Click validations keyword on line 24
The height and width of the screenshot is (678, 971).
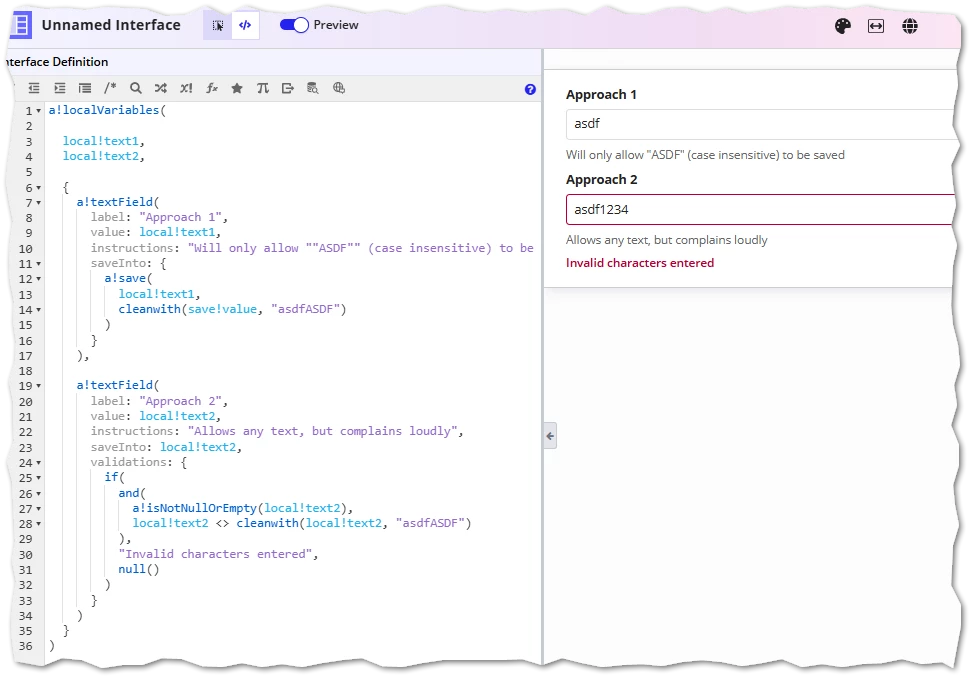(x=128, y=463)
